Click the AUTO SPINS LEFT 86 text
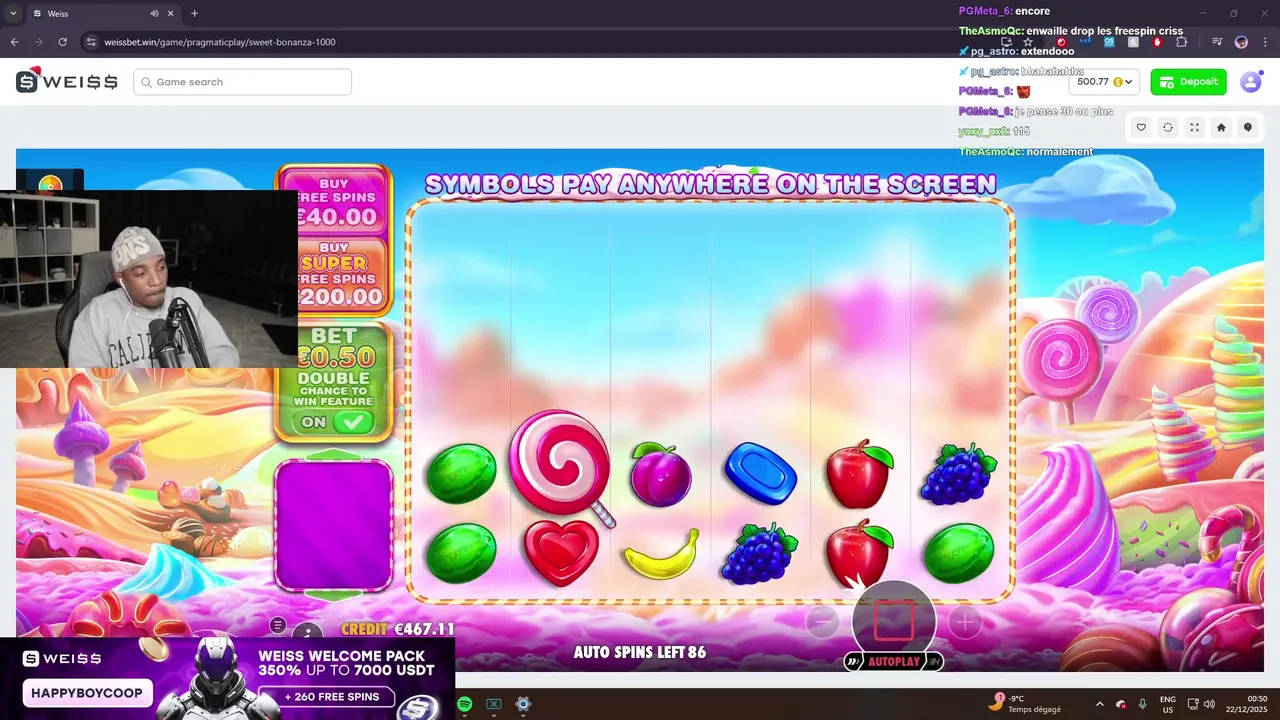1280x720 pixels. (x=640, y=652)
